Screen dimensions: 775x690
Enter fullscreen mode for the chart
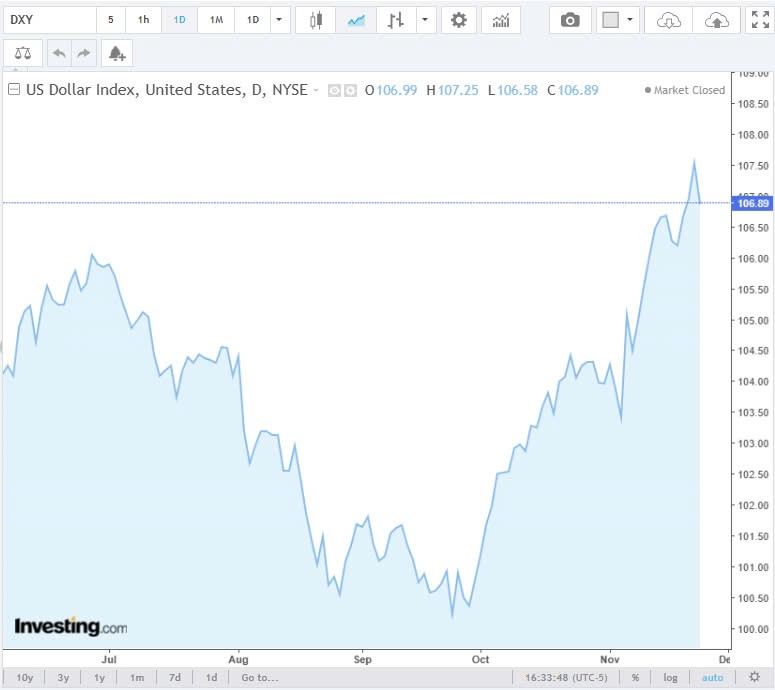tap(759, 20)
